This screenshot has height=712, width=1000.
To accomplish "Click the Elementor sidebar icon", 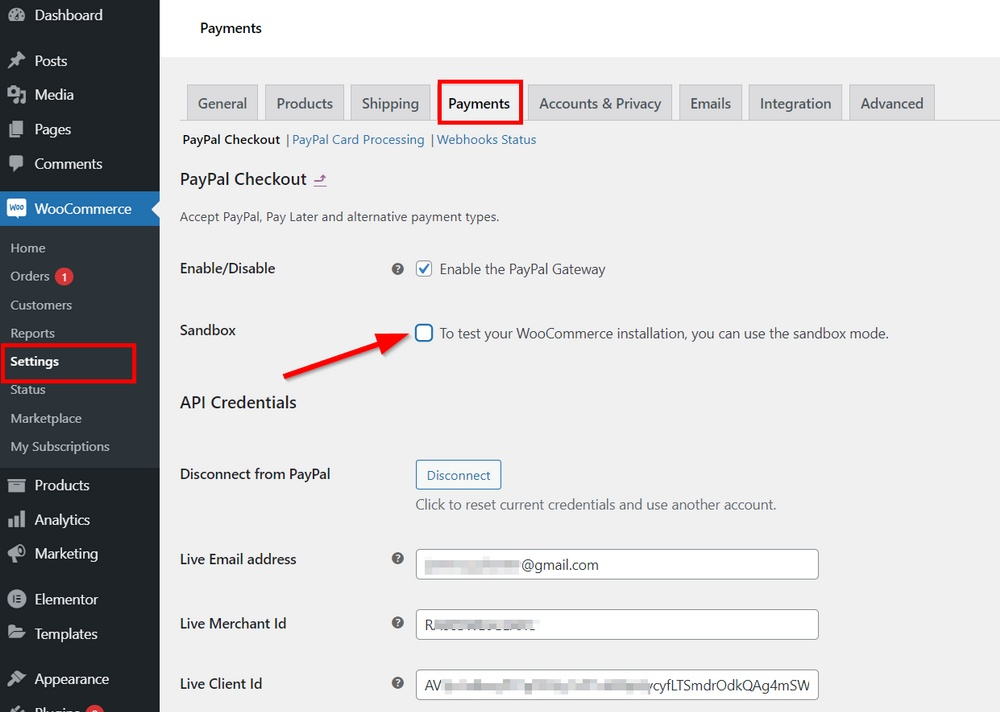I will coord(18,598).
